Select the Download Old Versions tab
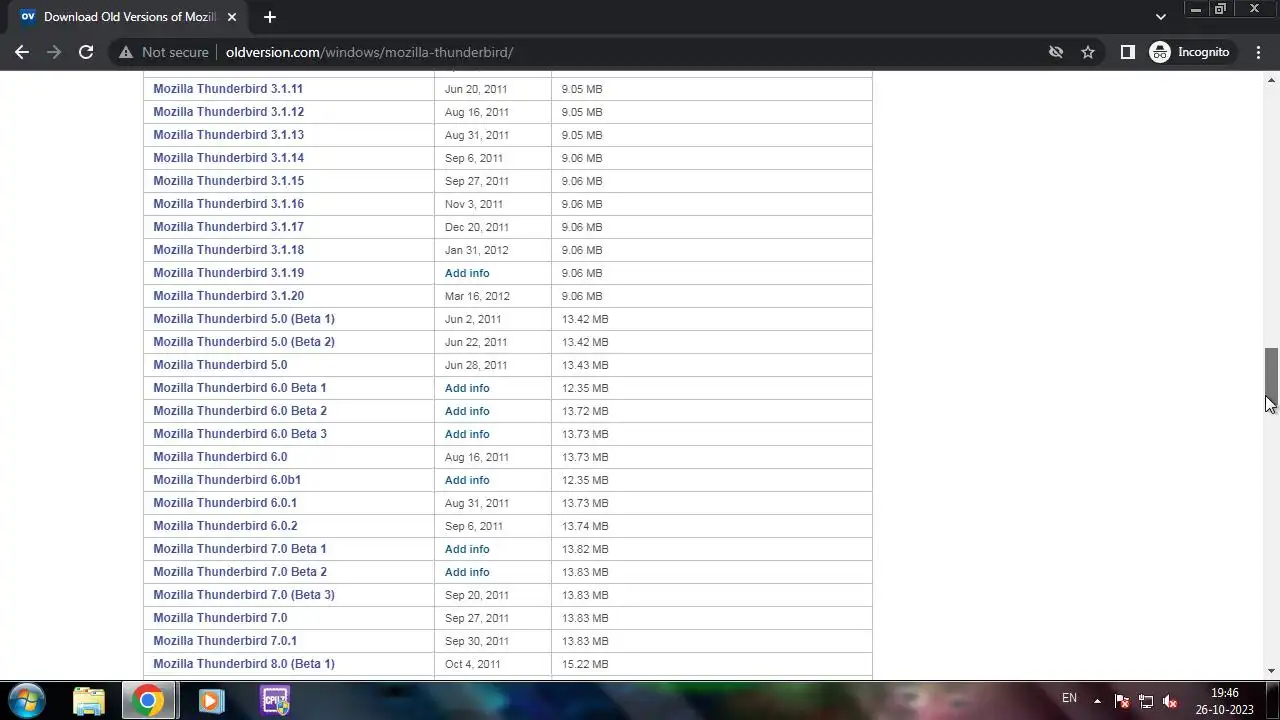The height and width of the screenshot is (720, 1280). [128, 17]
